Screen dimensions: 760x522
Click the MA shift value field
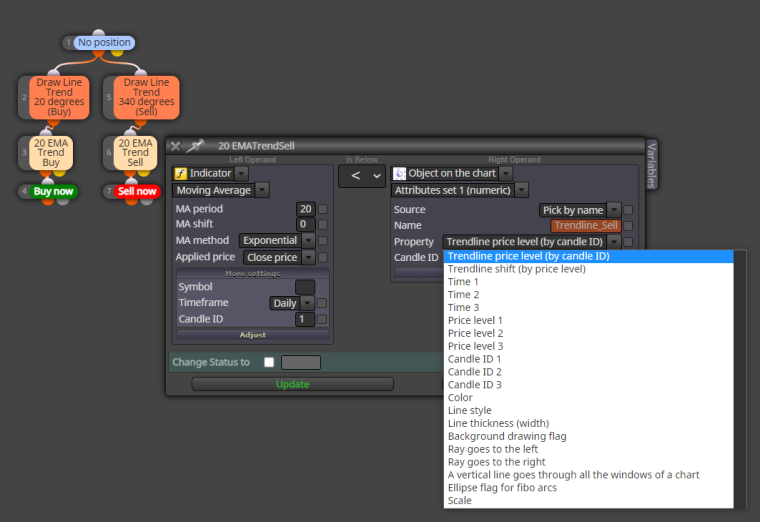point(305,224)
